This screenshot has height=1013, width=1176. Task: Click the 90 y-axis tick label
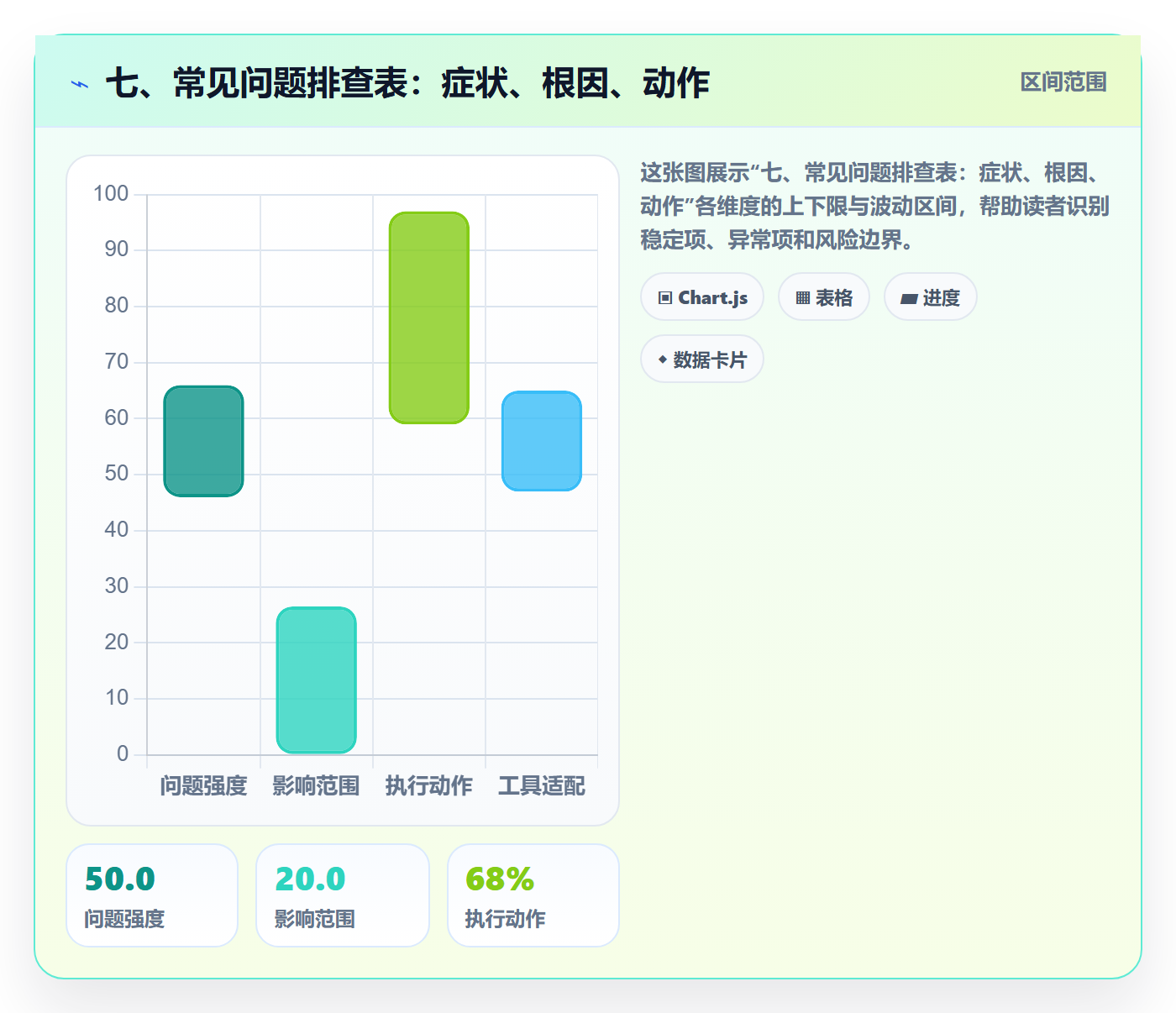coord(117,249)
